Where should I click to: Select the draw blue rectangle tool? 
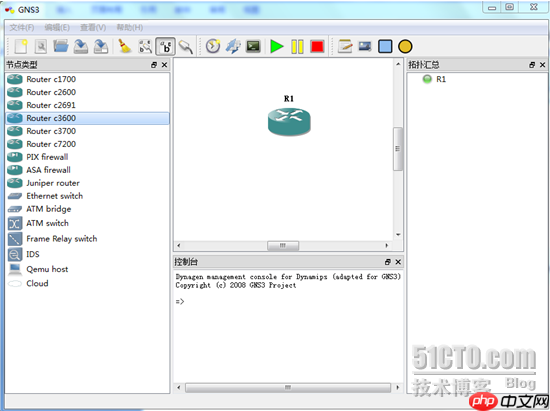(385, 47)
